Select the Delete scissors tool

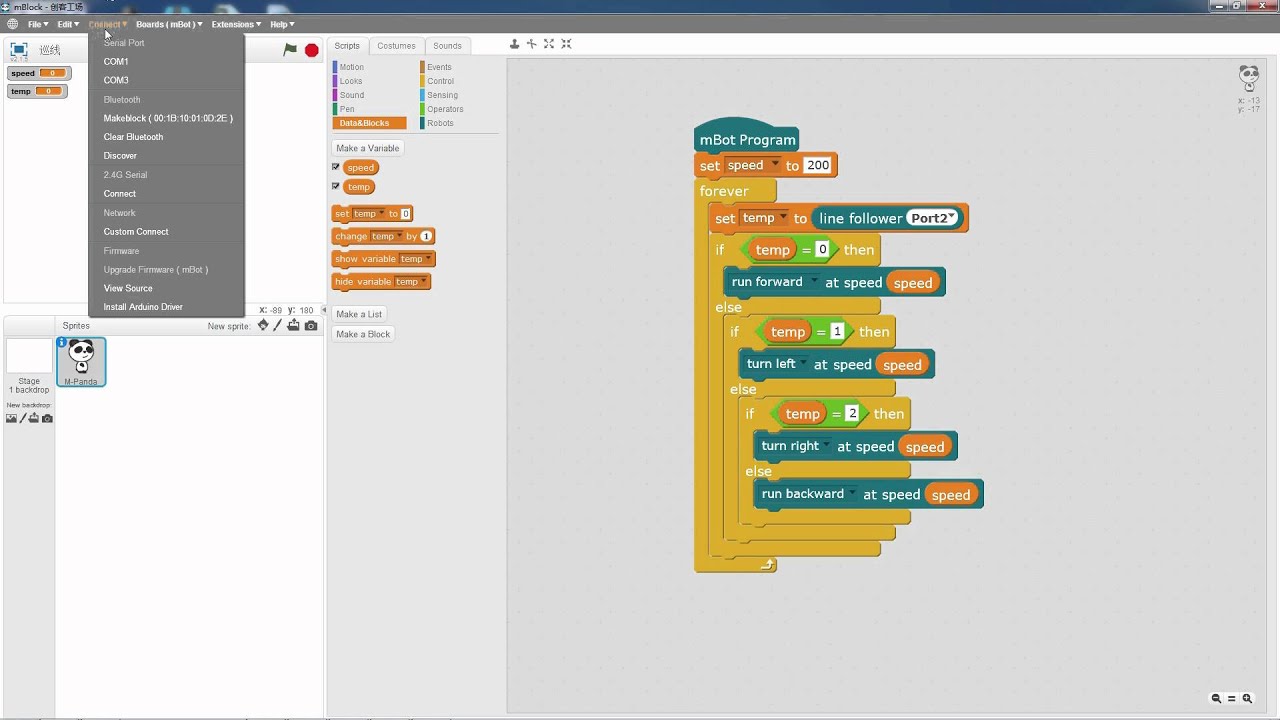(531, 44)
